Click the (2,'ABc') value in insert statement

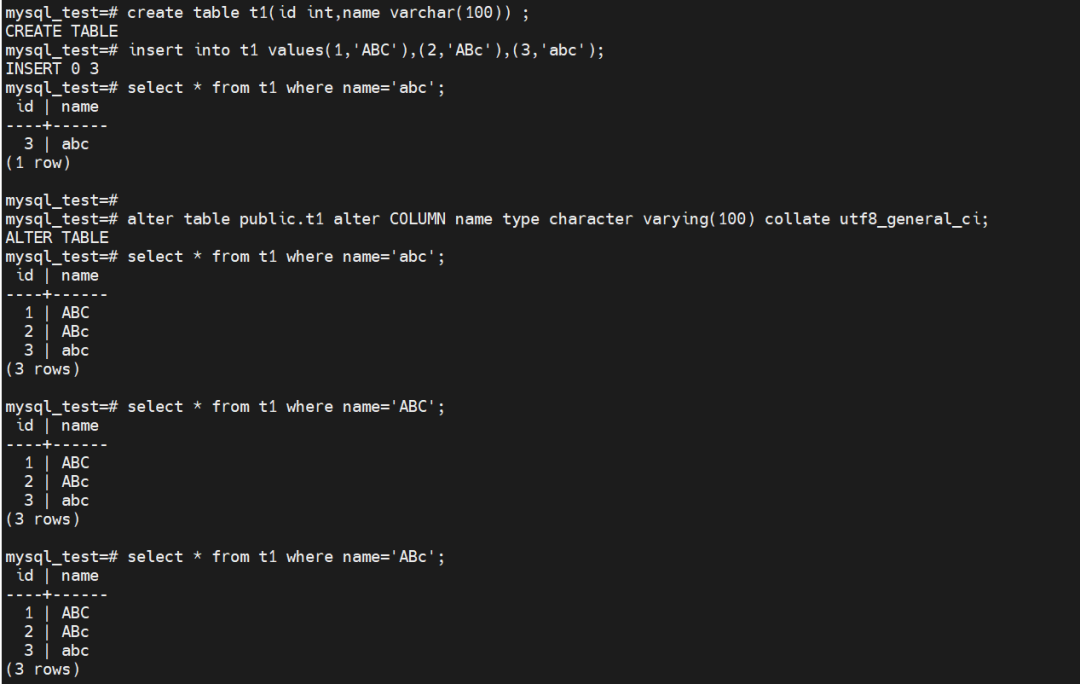(463, 50)
